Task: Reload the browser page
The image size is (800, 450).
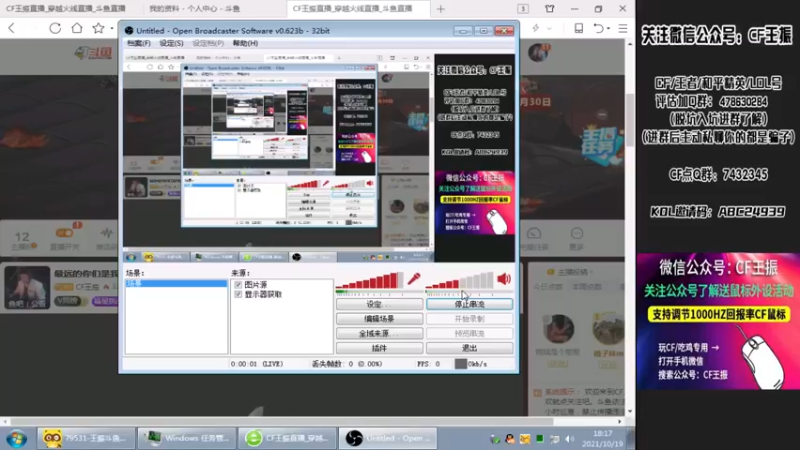Action: click(x=55, y=28)
